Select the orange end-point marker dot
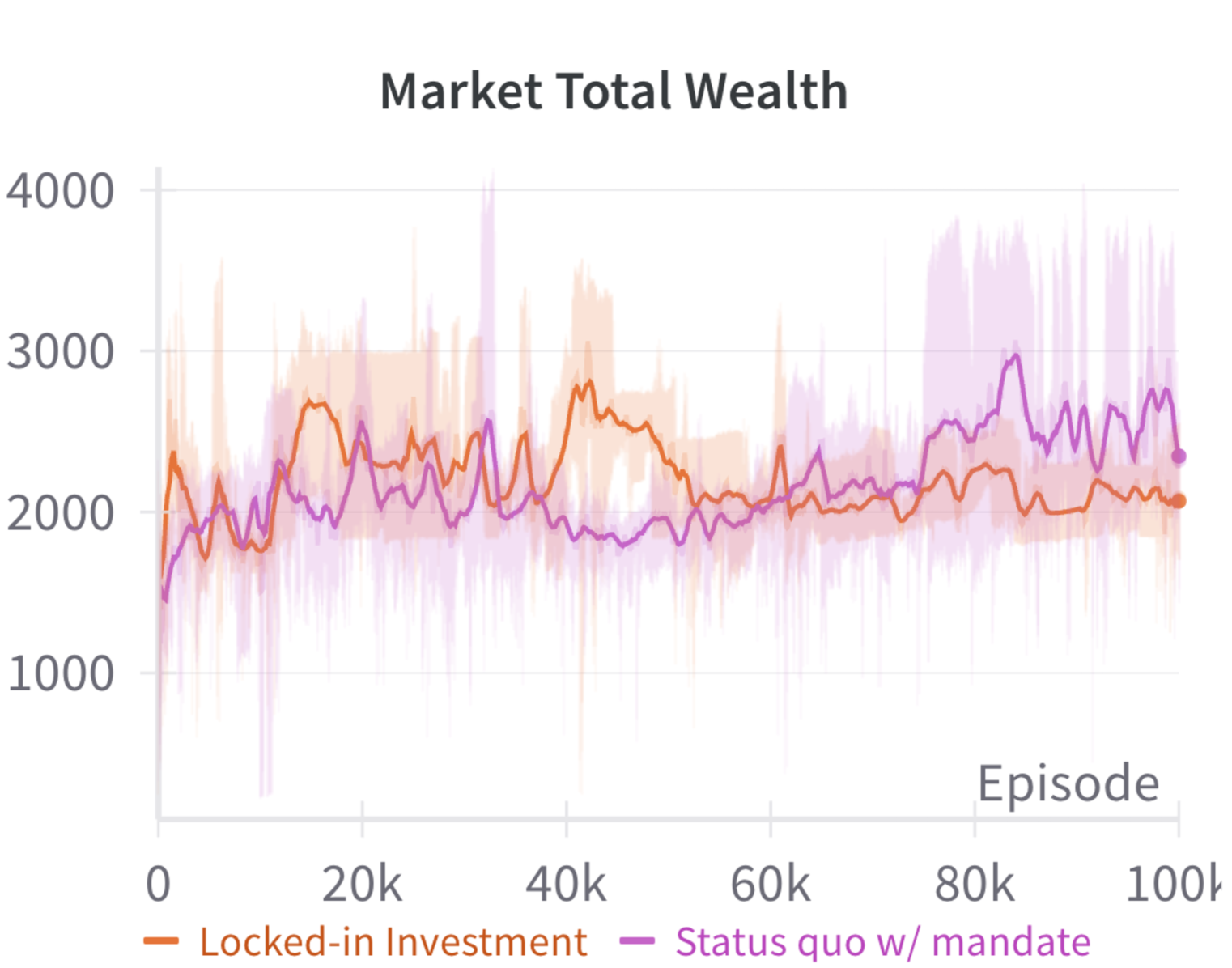Screen dimensions: 1232x968 (1179, 501)
